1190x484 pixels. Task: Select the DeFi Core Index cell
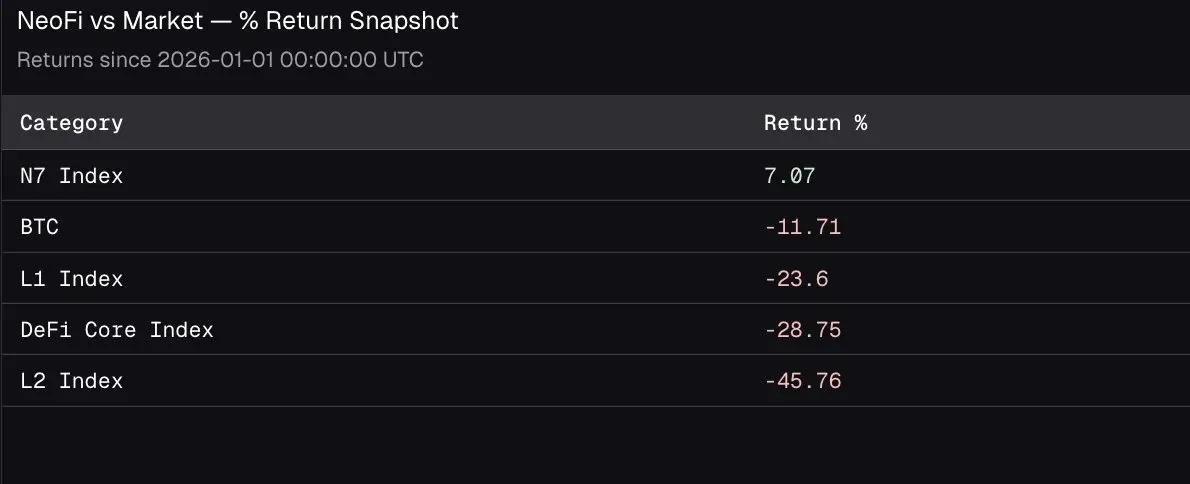pyautogui.click(x=117, y=330)
